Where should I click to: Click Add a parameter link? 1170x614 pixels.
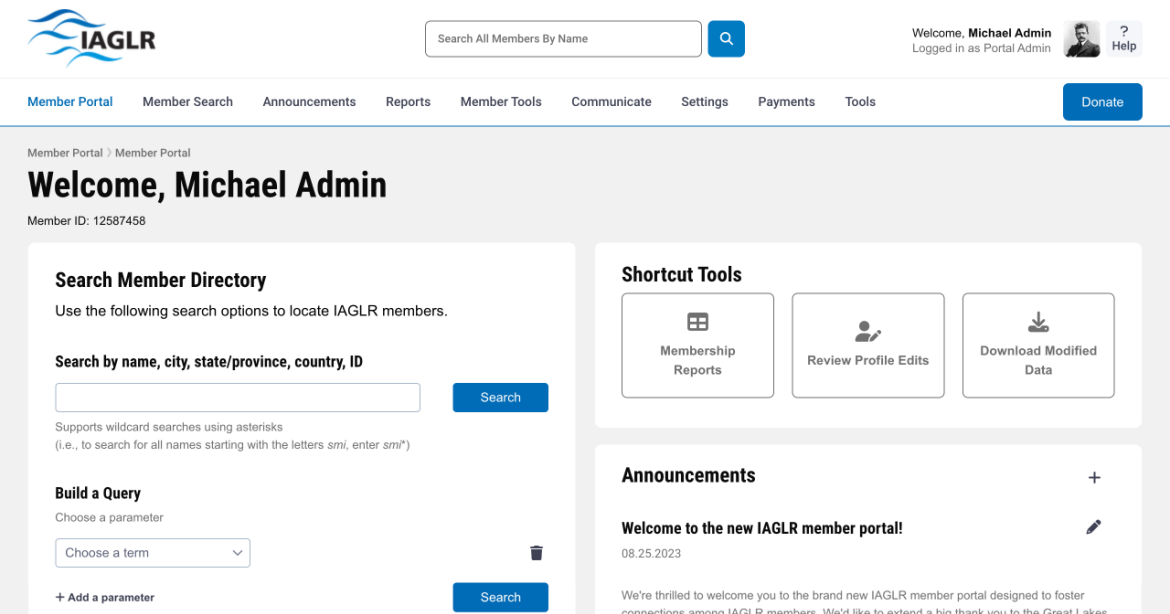(x=105, y=597)
